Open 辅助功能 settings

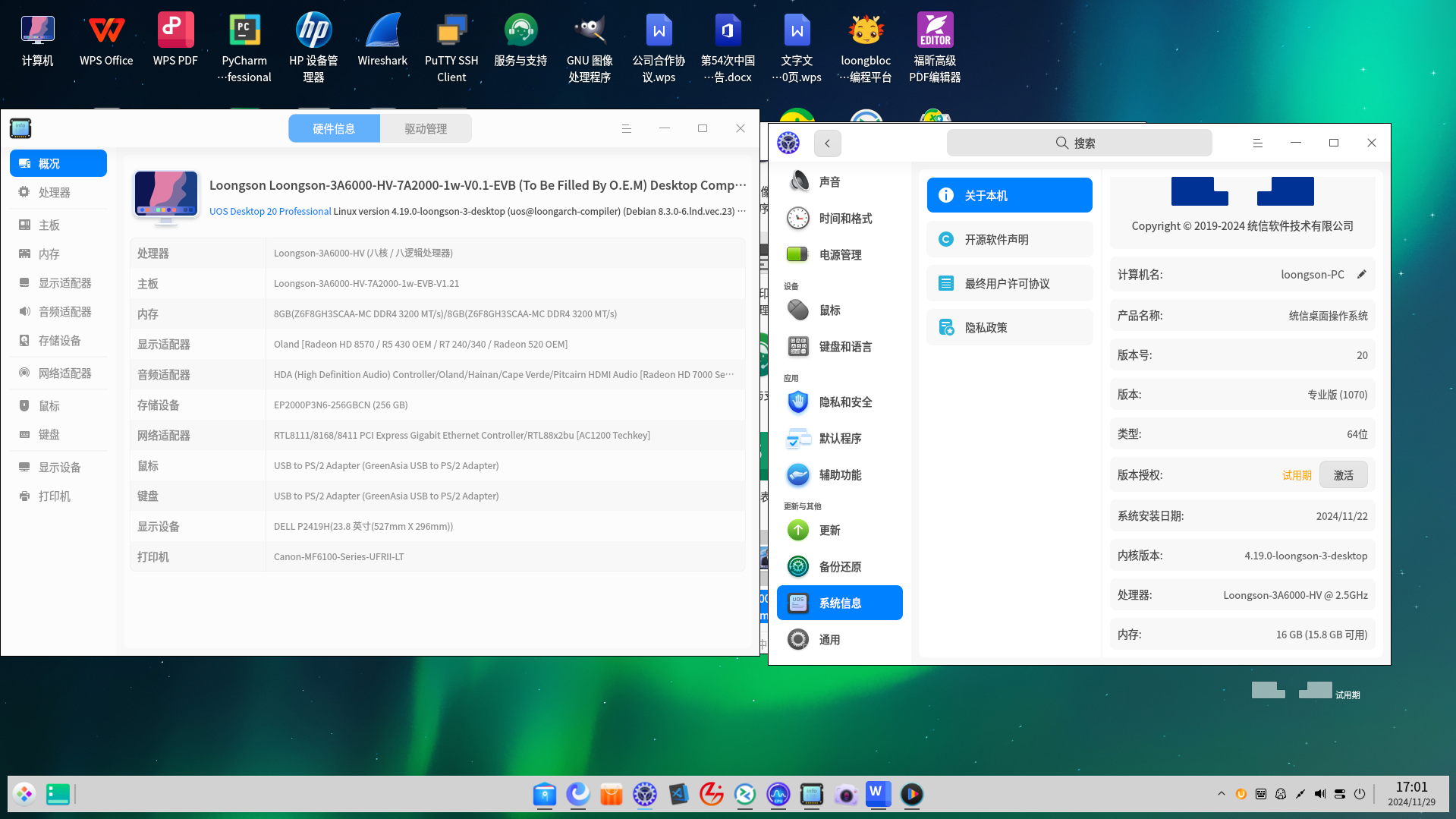pyautogui.click(x=840, y=474)
